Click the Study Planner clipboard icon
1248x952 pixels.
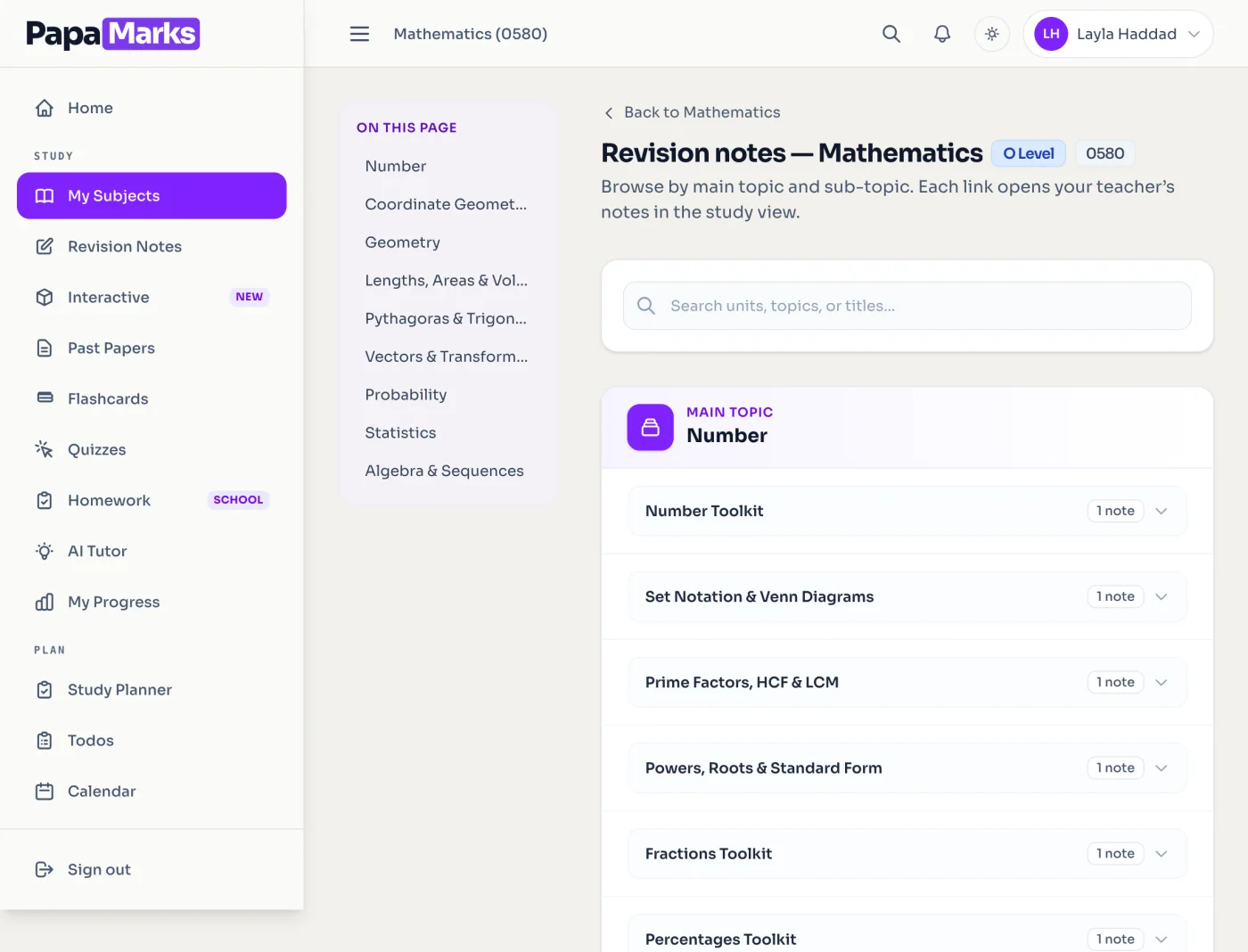(45, 690)
